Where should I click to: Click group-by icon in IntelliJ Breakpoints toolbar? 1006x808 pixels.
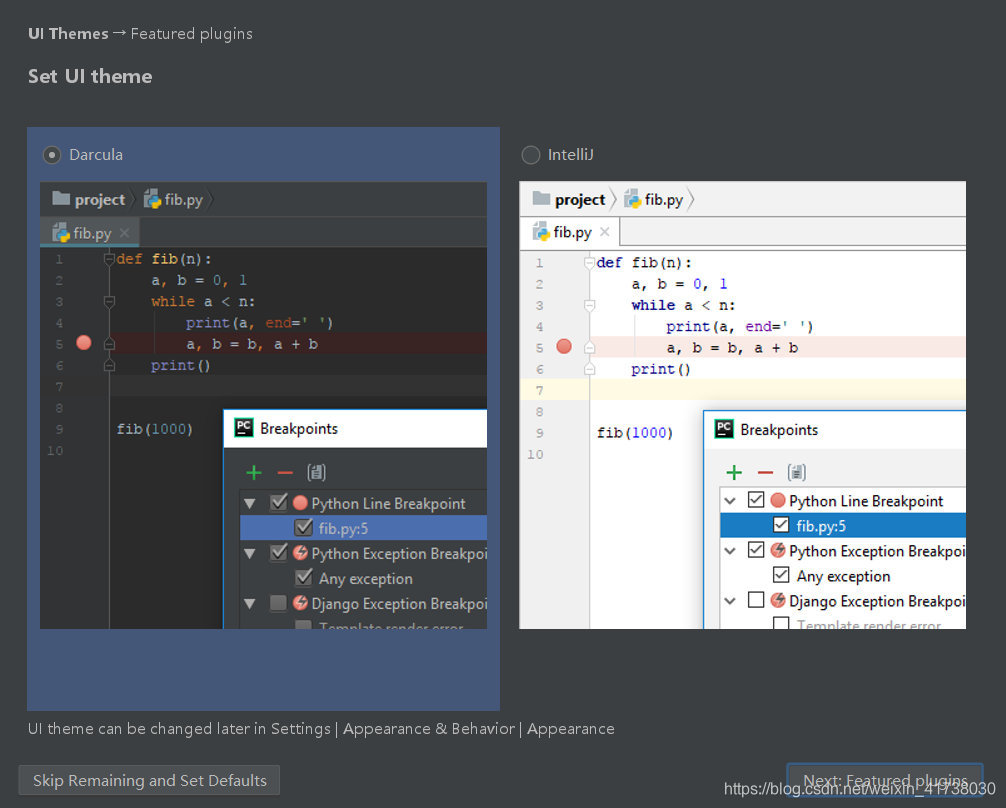(x=796, y=472)
